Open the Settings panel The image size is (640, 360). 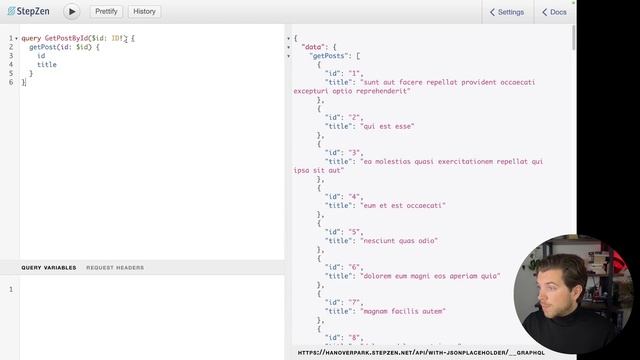(507, 12)
